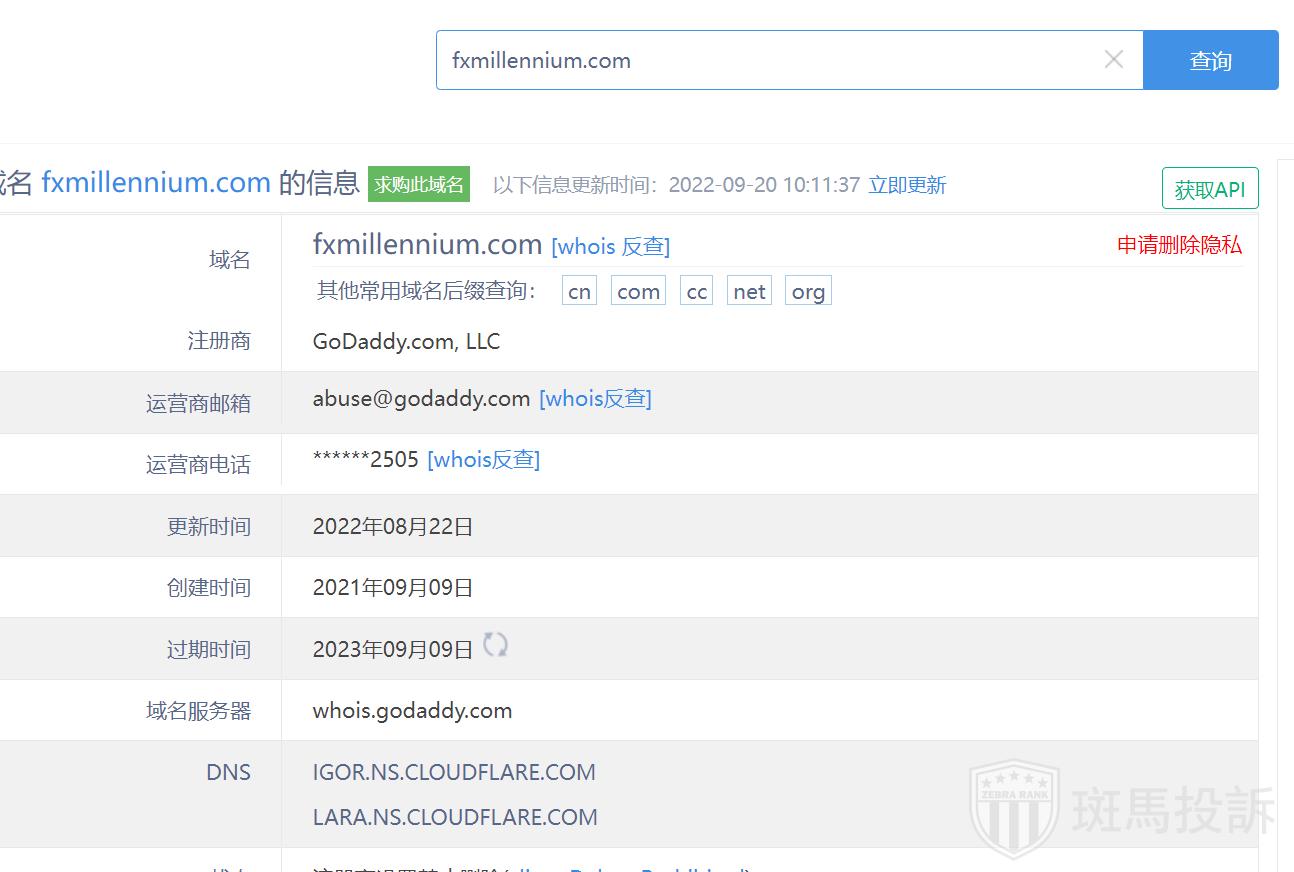Viewport: 1294px width, 872px height.
Task: Click the blue 查询 search button
Action: point(1210,60)
